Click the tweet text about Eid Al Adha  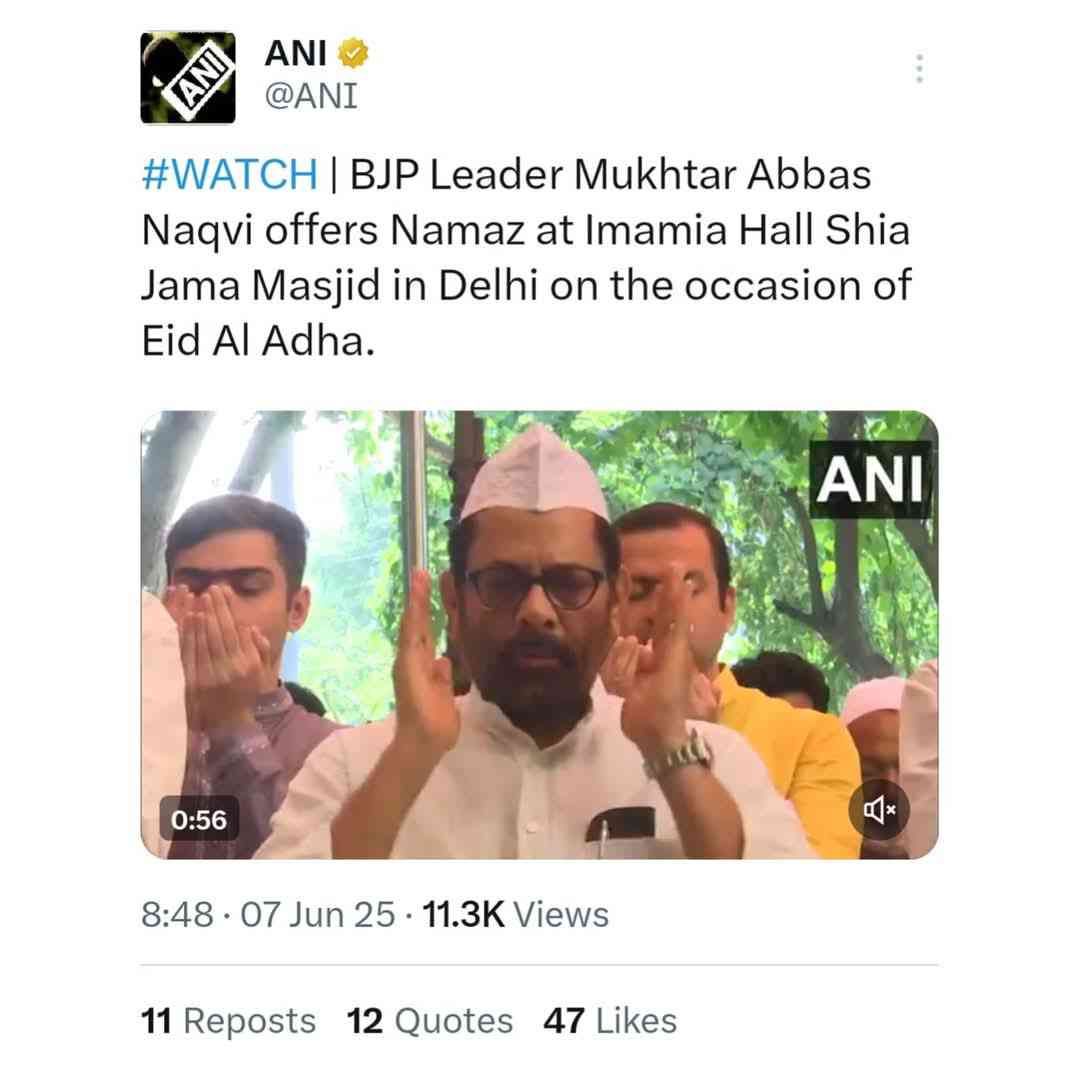coord(527,257)
